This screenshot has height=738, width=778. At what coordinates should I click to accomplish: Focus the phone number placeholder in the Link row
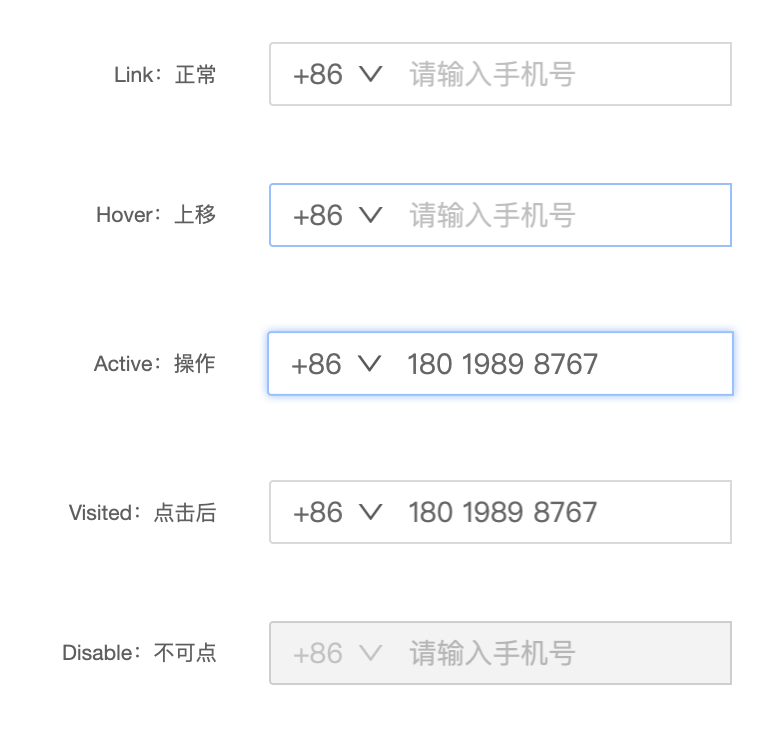493,74
